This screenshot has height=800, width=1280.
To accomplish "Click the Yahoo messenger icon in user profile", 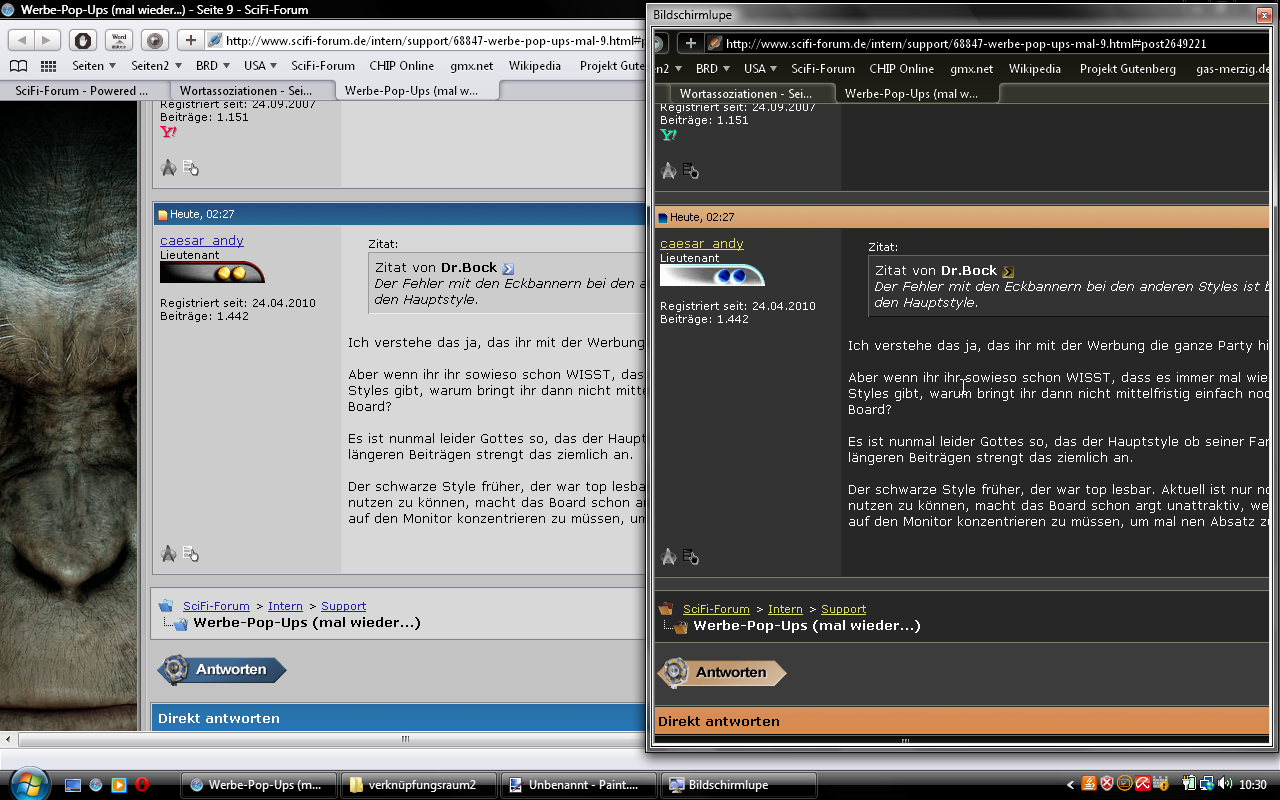I will coord(168,132).
